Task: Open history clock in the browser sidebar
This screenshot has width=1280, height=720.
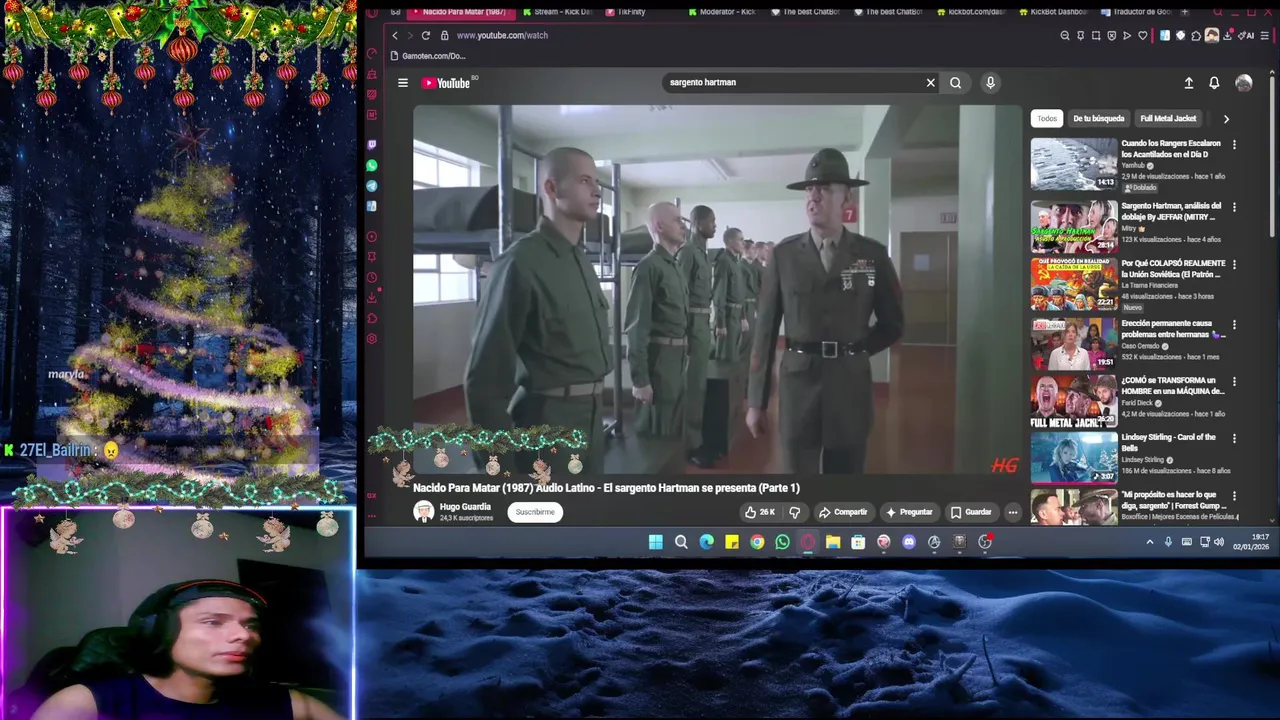Action: (372, 277)
